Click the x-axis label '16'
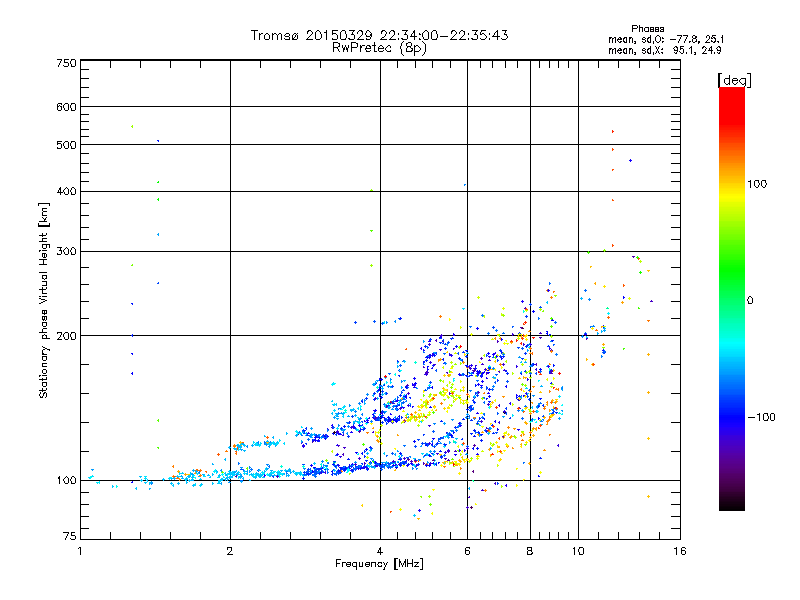The height and width of the screenshot is (600, 800). coord(680,551)
